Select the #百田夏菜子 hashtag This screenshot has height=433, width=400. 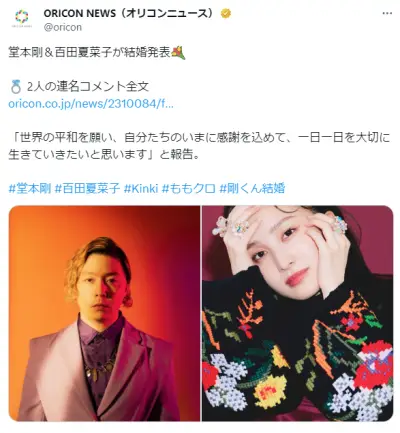click(x=87, y=189)
